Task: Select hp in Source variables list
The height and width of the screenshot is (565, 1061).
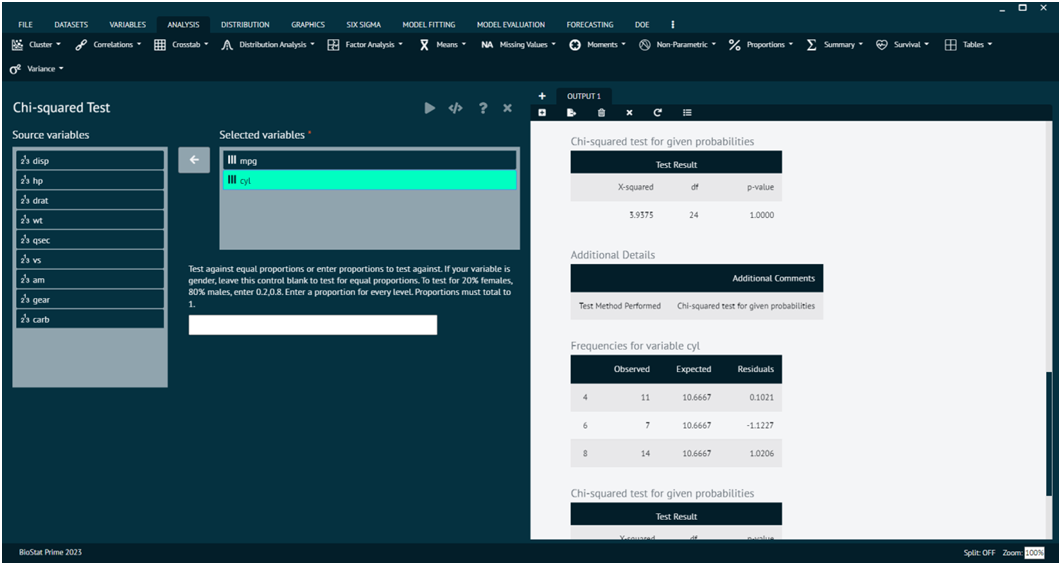Action: point(90,180)
